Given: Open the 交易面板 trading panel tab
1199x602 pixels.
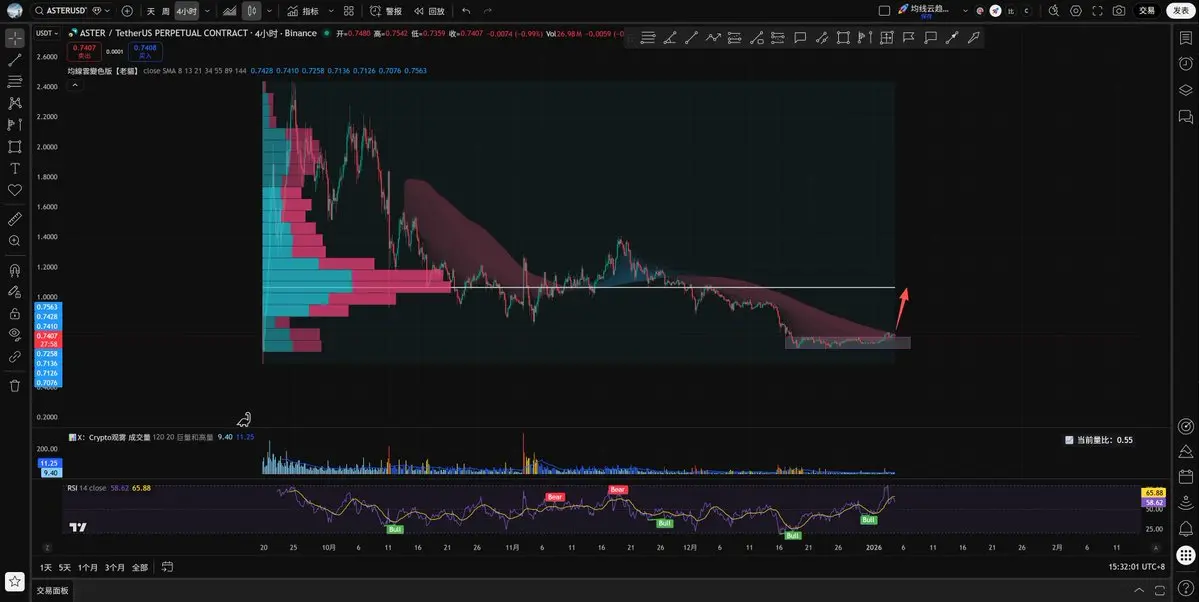Looking at the screenshot, I should (x=53, y=591).
